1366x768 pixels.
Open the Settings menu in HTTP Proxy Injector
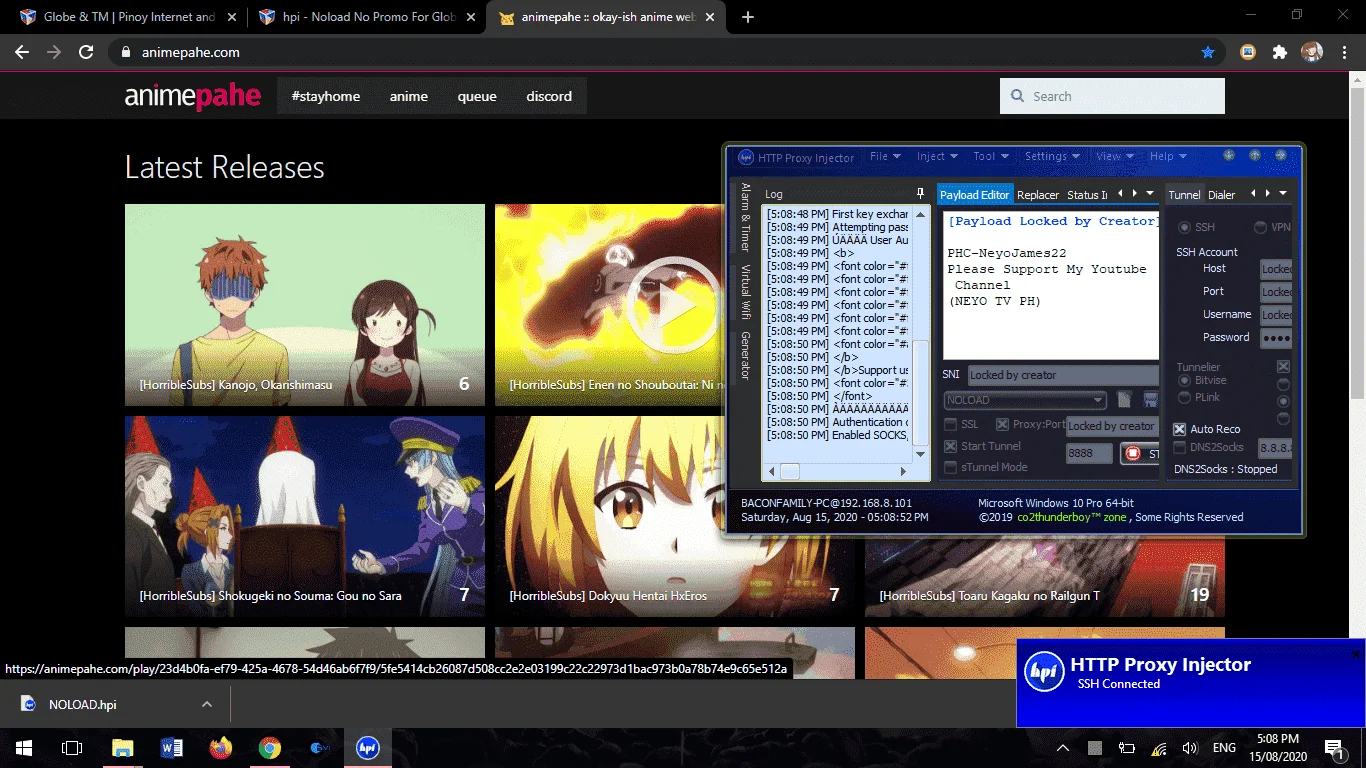pos(1053,157)
